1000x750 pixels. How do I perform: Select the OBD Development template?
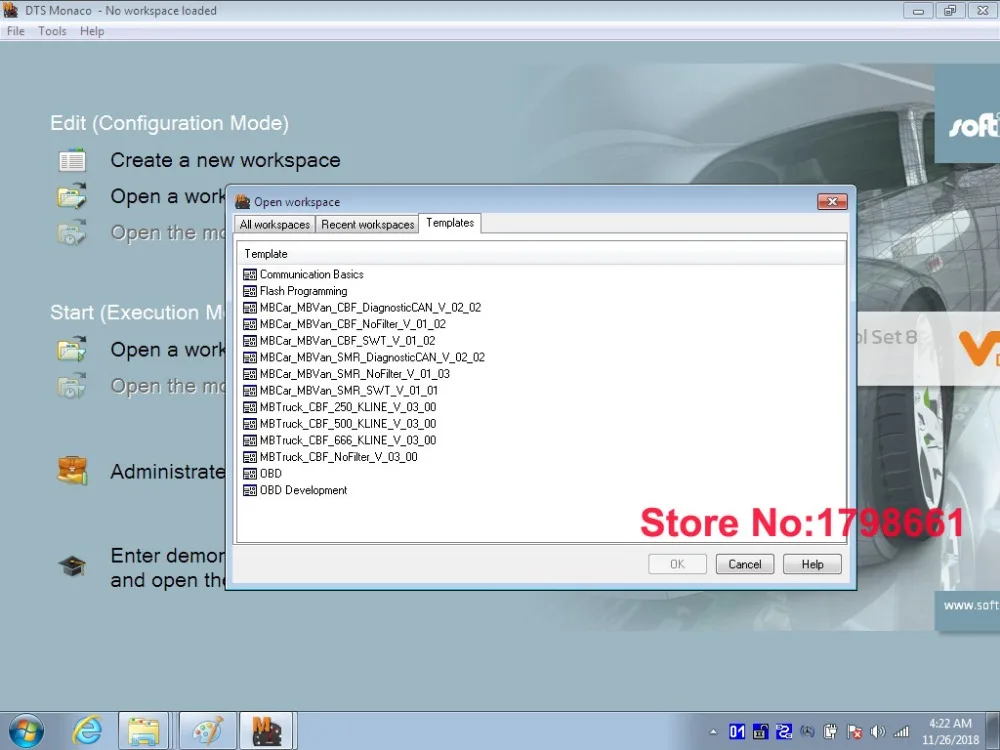click(x=295, y=490)
